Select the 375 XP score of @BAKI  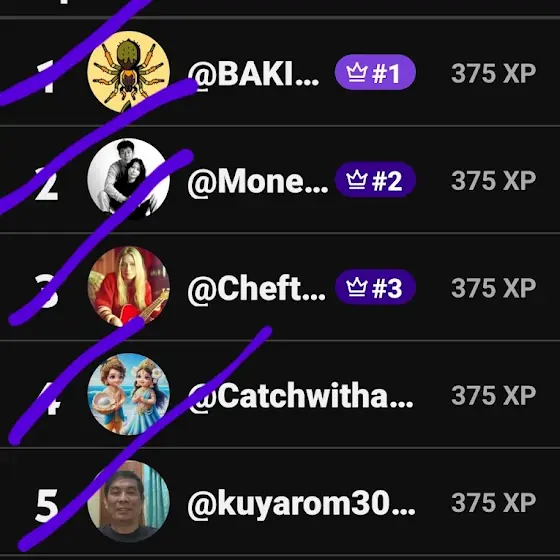pos(494,74)
